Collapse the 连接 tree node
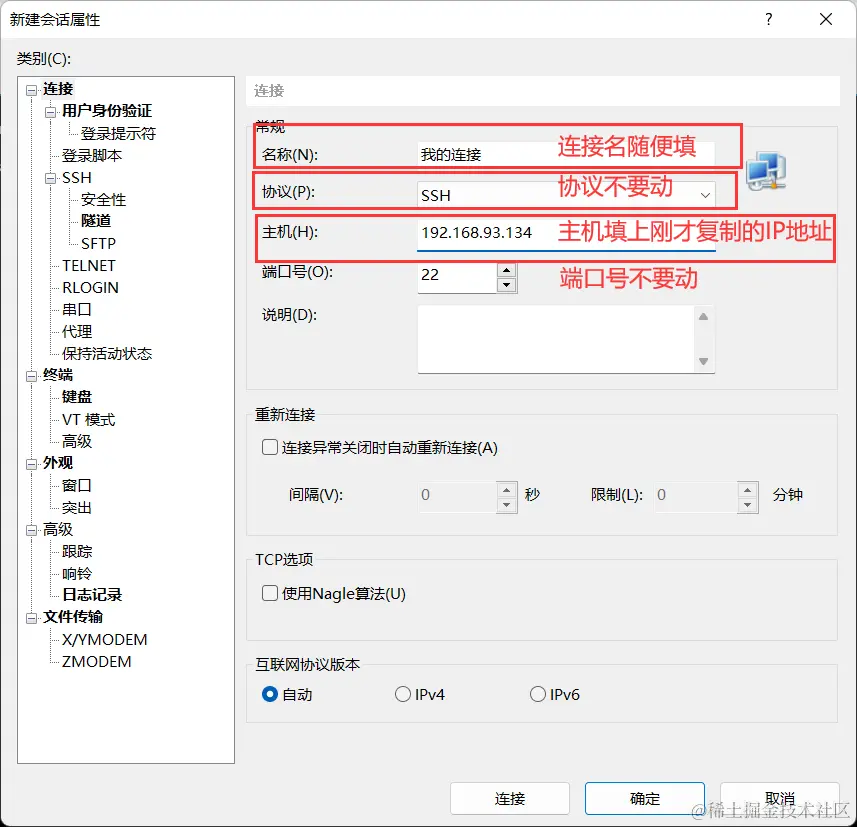 click(32, 90)
